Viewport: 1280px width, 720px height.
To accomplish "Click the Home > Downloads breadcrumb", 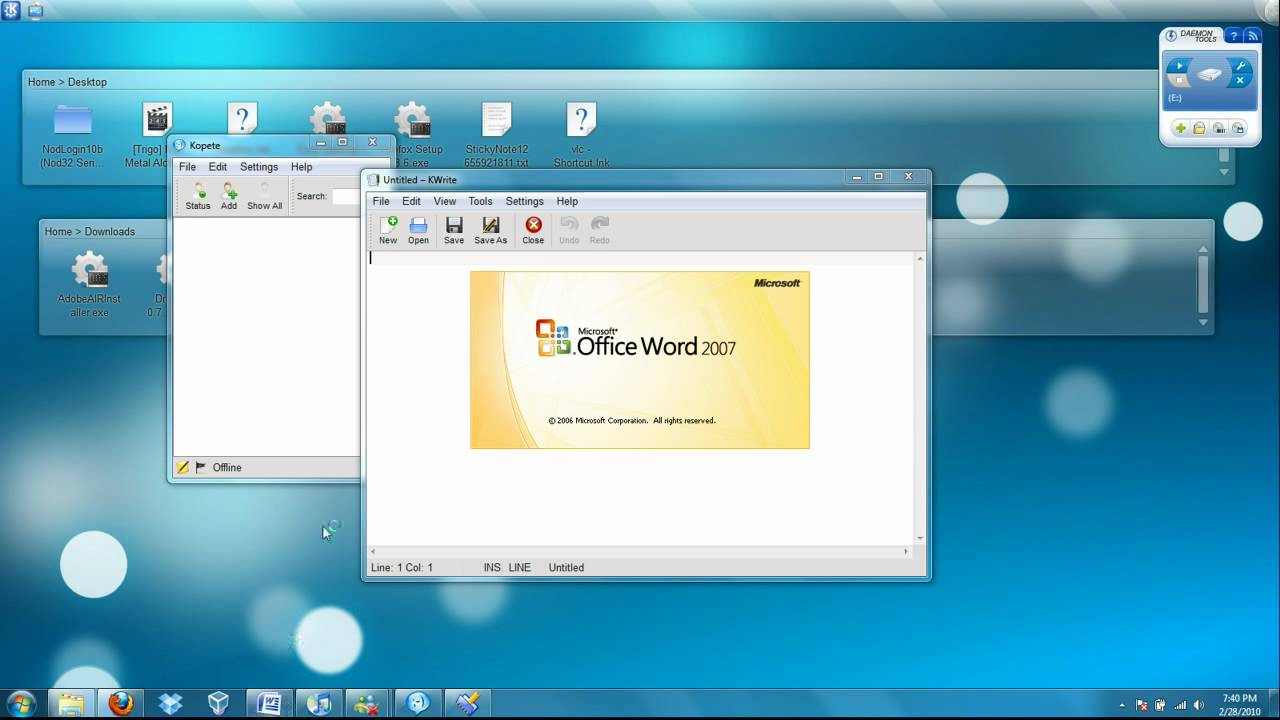I will pos(89,231).
